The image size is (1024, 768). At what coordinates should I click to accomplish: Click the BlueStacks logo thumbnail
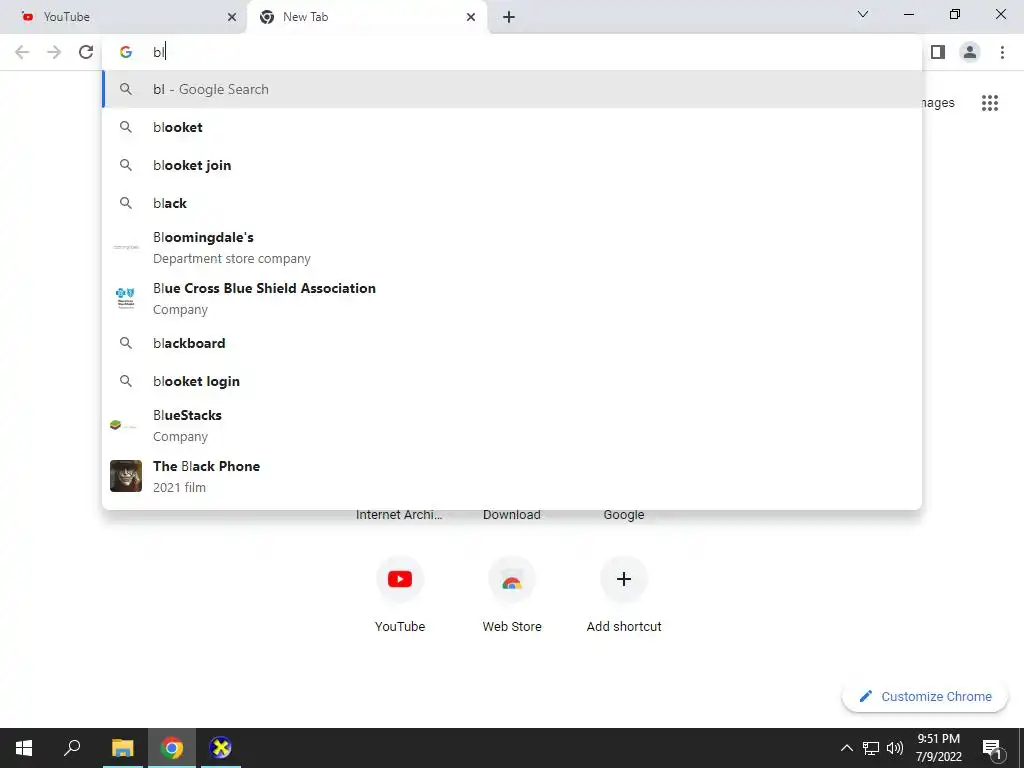coord(123,425)
